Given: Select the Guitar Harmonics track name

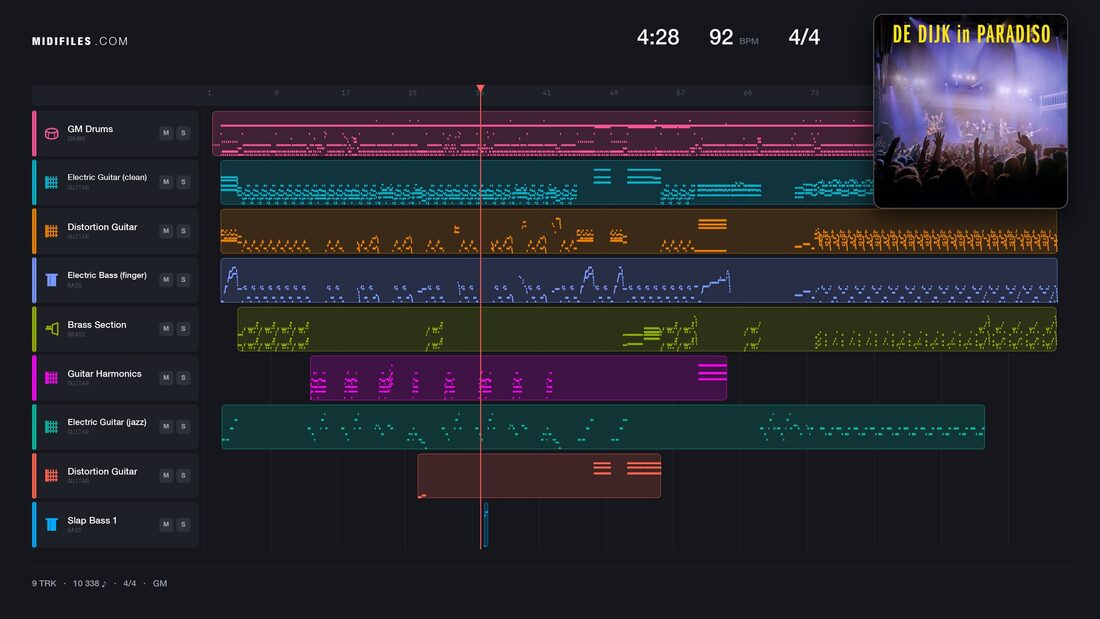Looking at the screenshot, I should point(105,373).
